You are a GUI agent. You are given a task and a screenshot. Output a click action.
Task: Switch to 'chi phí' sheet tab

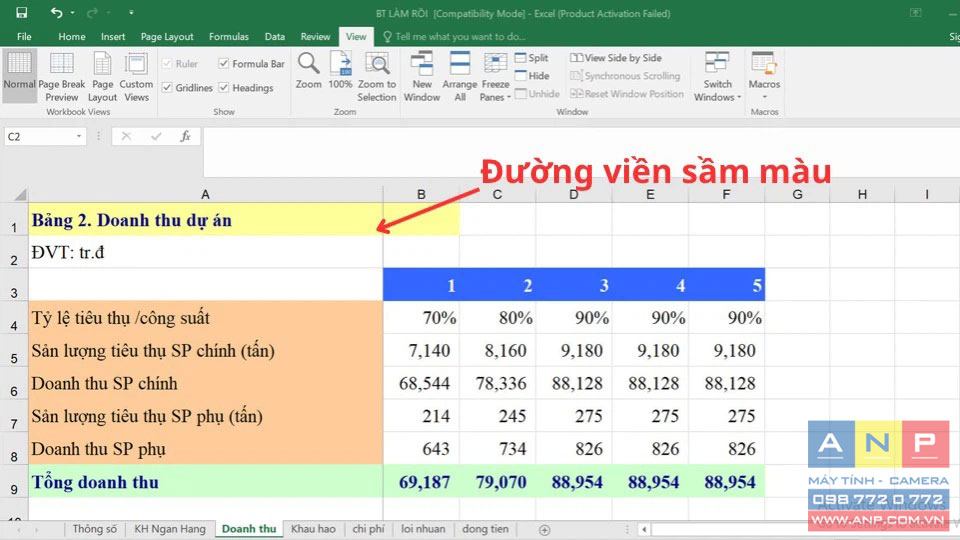pyautogui.click(x=368, y=529)
